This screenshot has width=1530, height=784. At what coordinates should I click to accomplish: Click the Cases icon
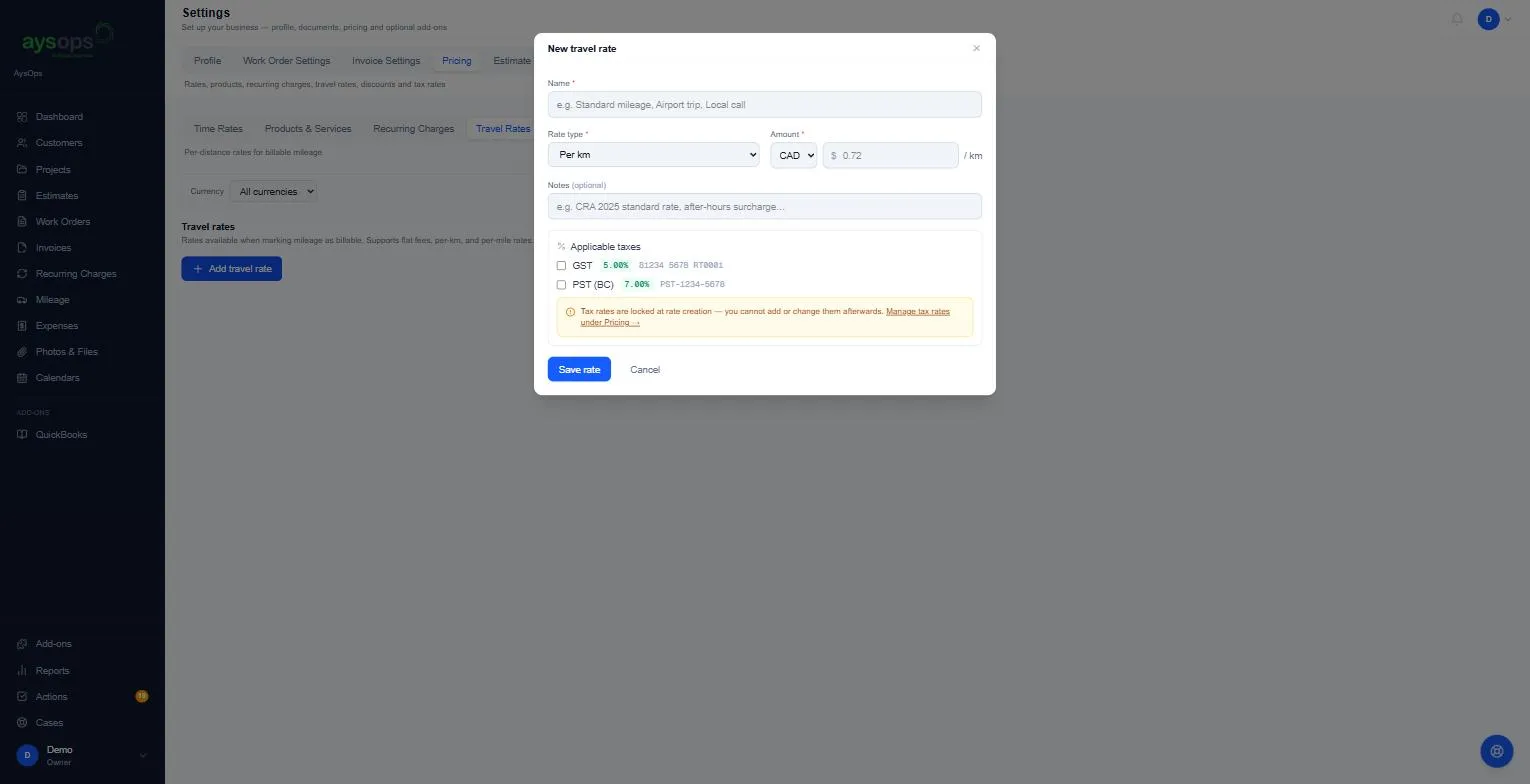tap(22, 723)
